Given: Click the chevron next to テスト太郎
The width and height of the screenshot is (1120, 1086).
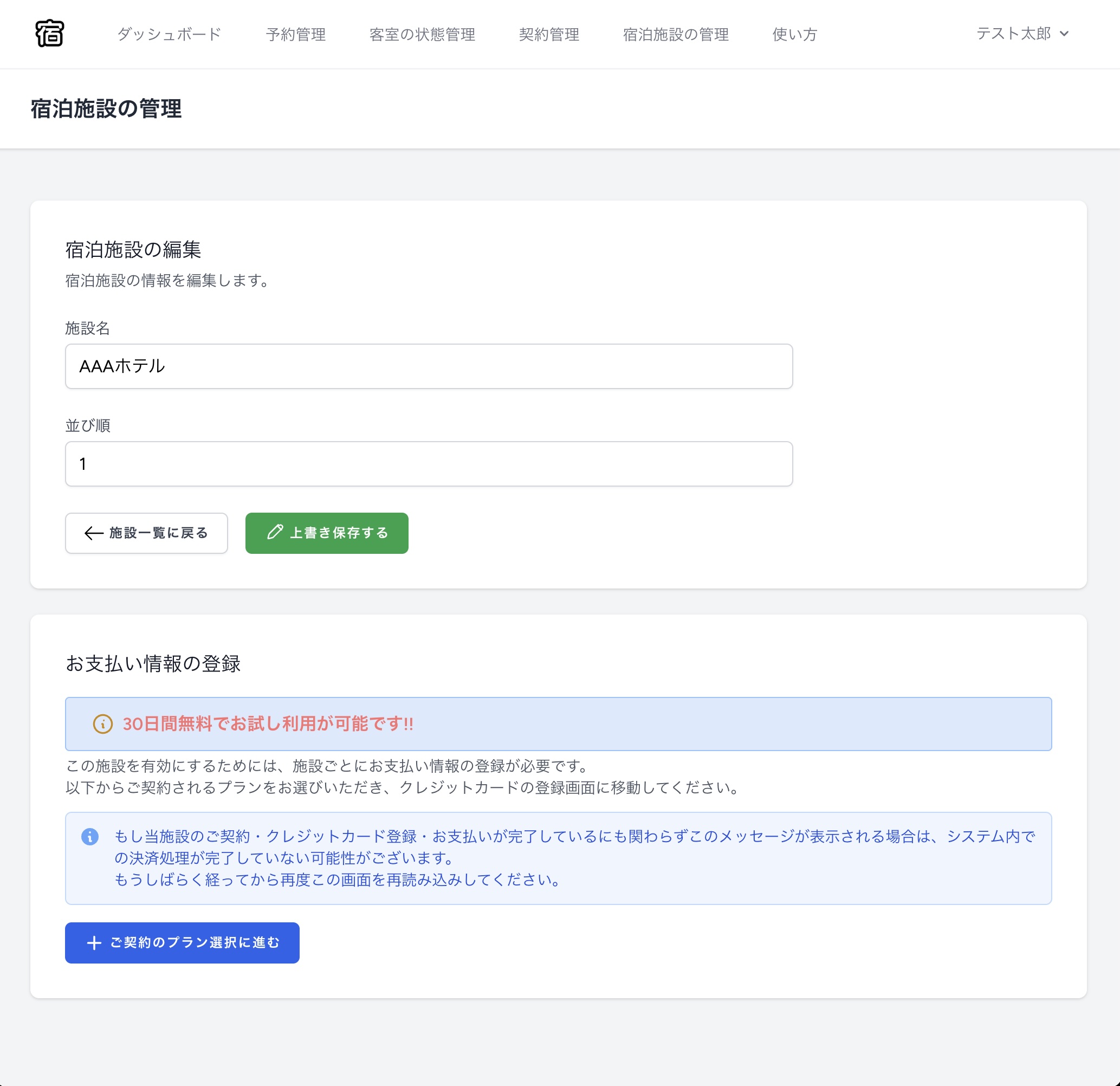Looking at the screenshot, I should click(1065, 34).
